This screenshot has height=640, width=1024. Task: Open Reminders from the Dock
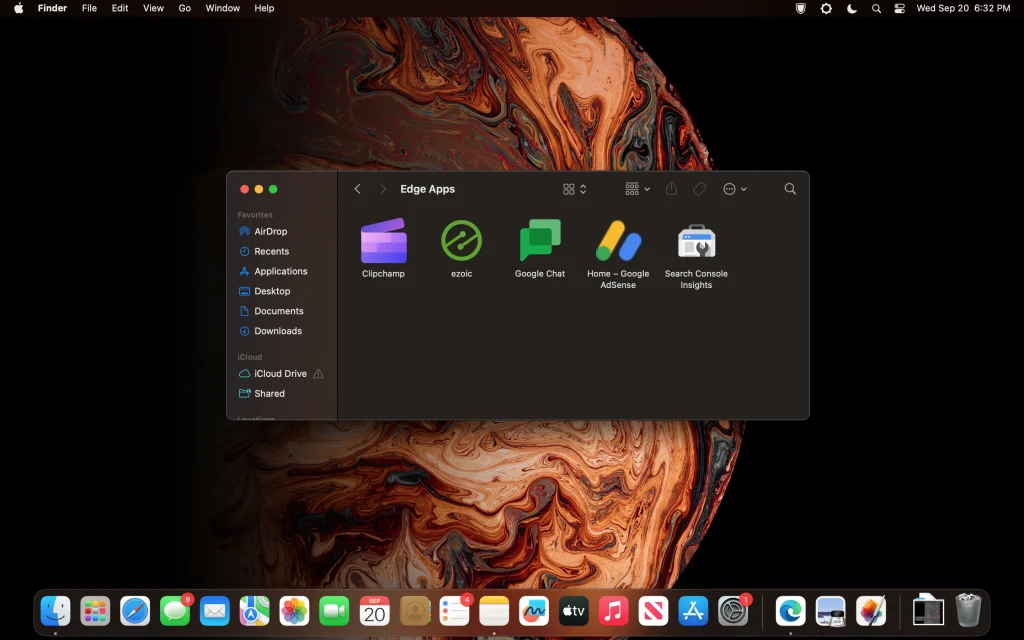point(455,612)
